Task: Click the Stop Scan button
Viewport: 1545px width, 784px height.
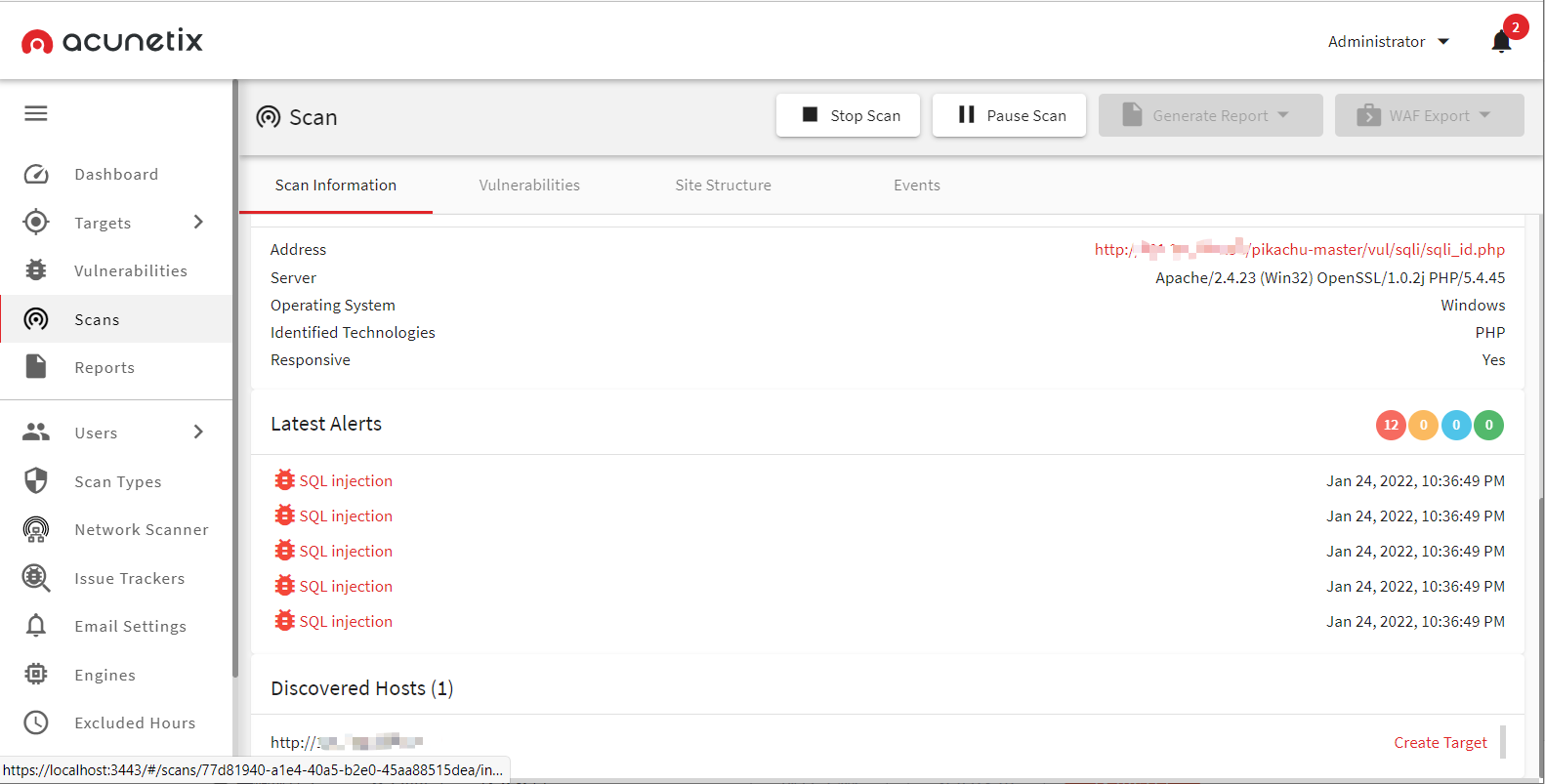Action: point(848,115)
